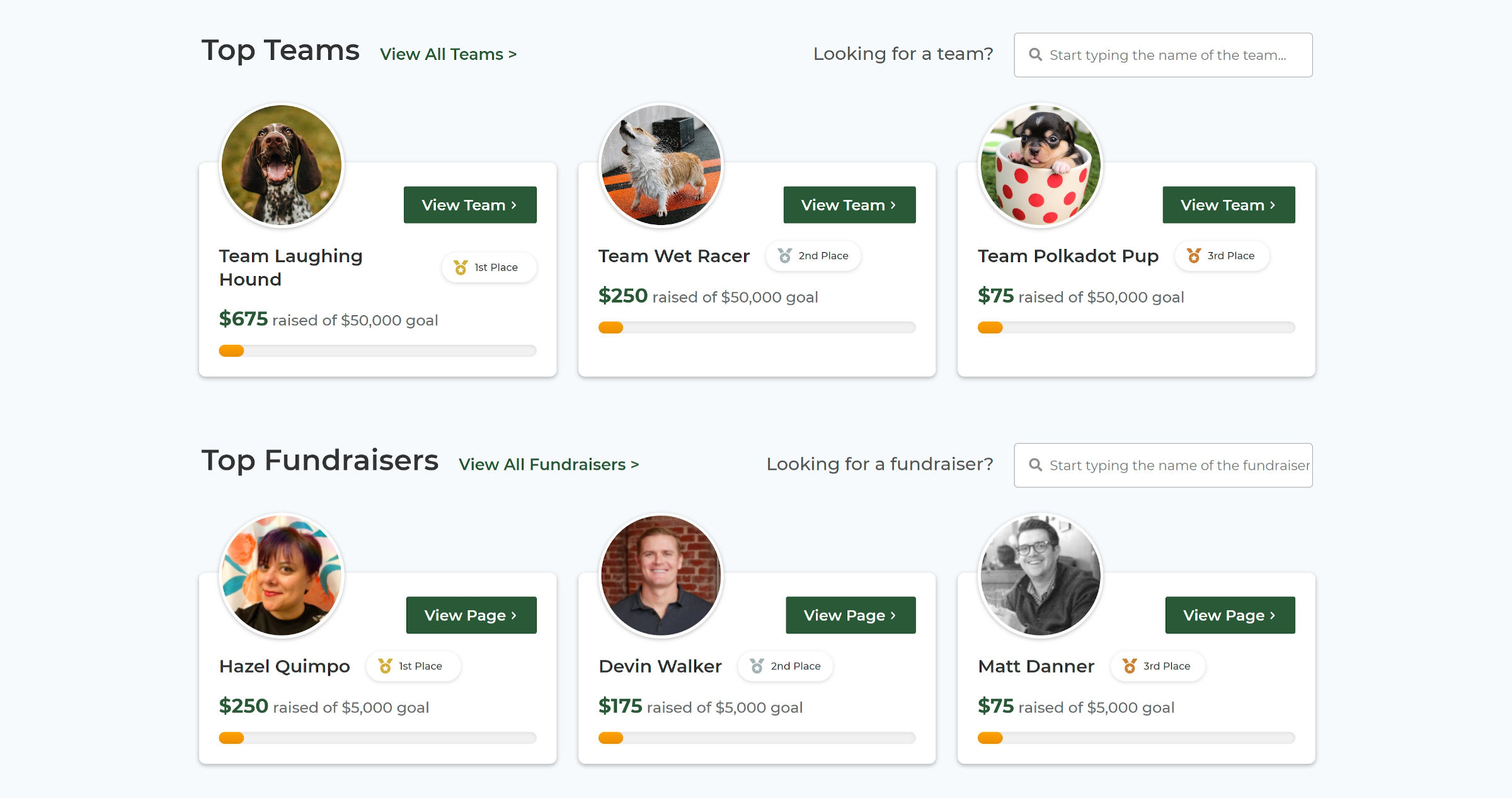Viewport: 1512px width, 798px height.
Task: Click the magnifying glass in the fundraiser search box
Action: click(1035, 465)
